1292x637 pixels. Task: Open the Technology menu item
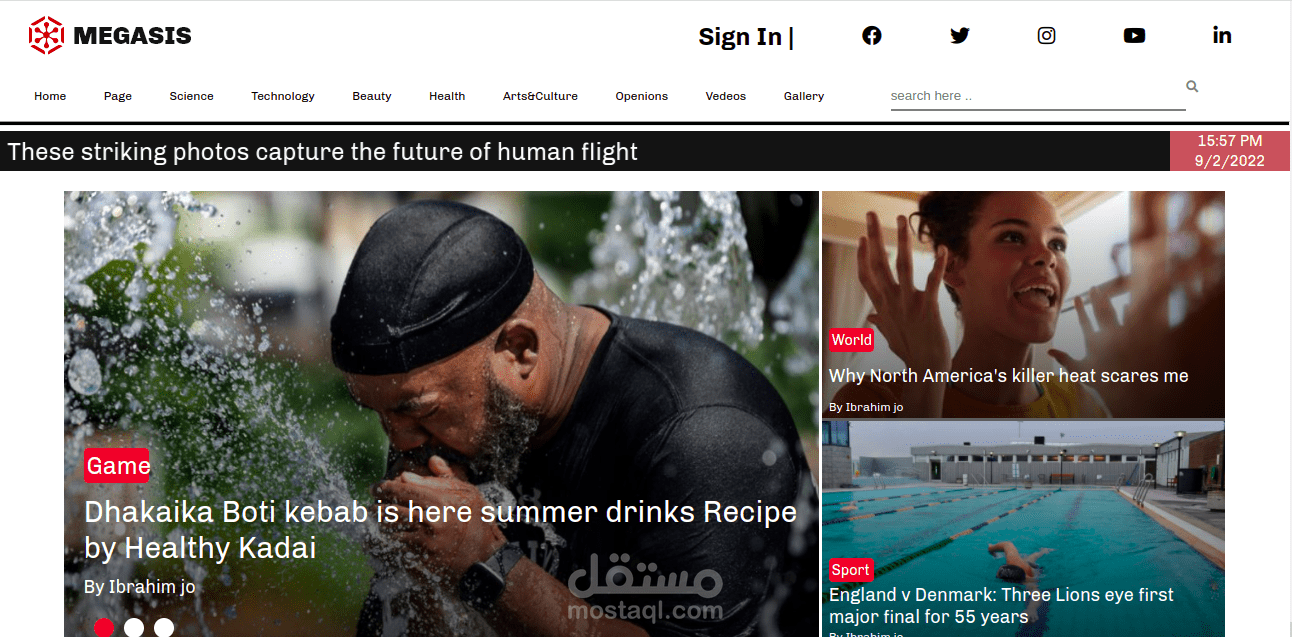pyautogui.click(x=283, y=96)
